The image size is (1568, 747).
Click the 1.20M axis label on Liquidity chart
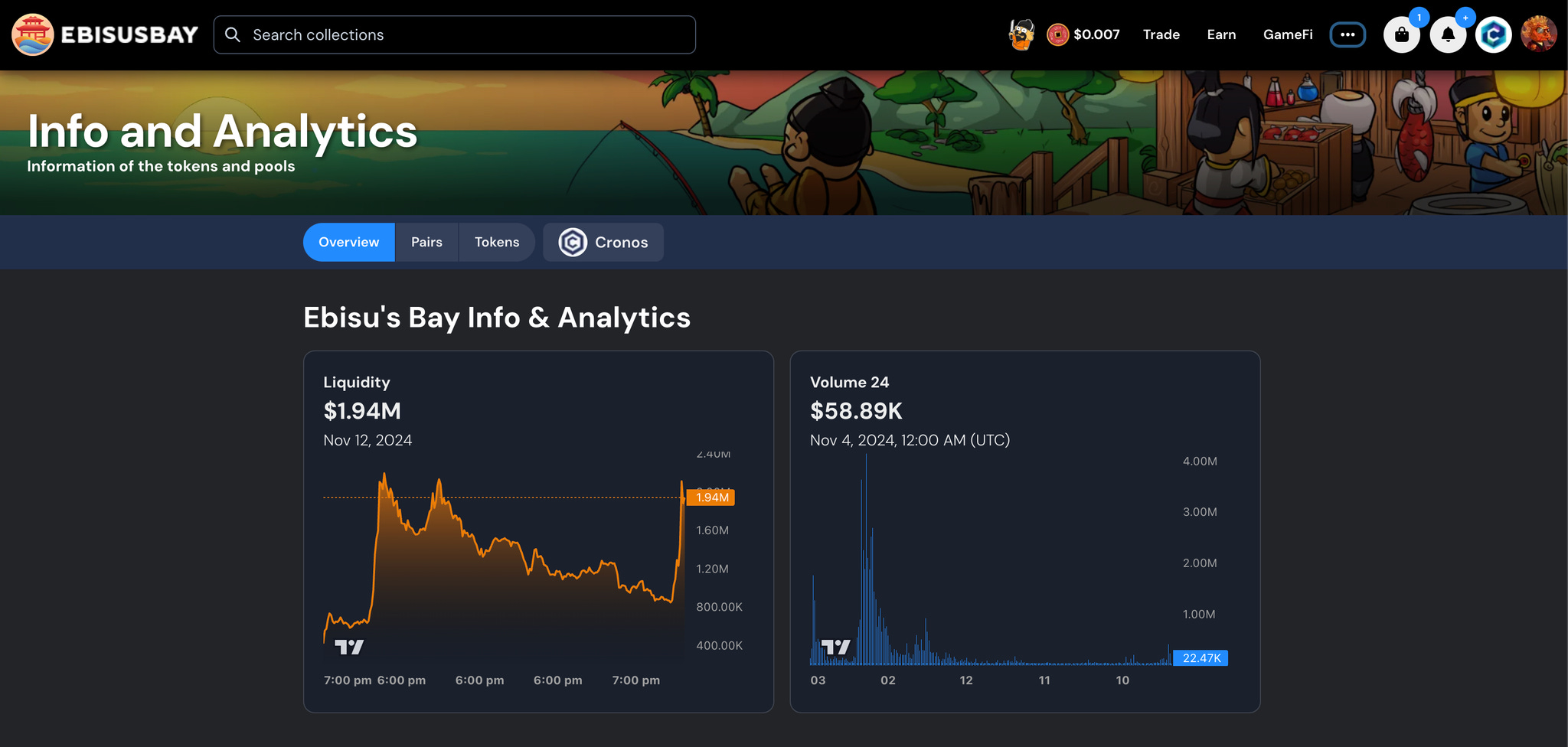click(712, 569)
